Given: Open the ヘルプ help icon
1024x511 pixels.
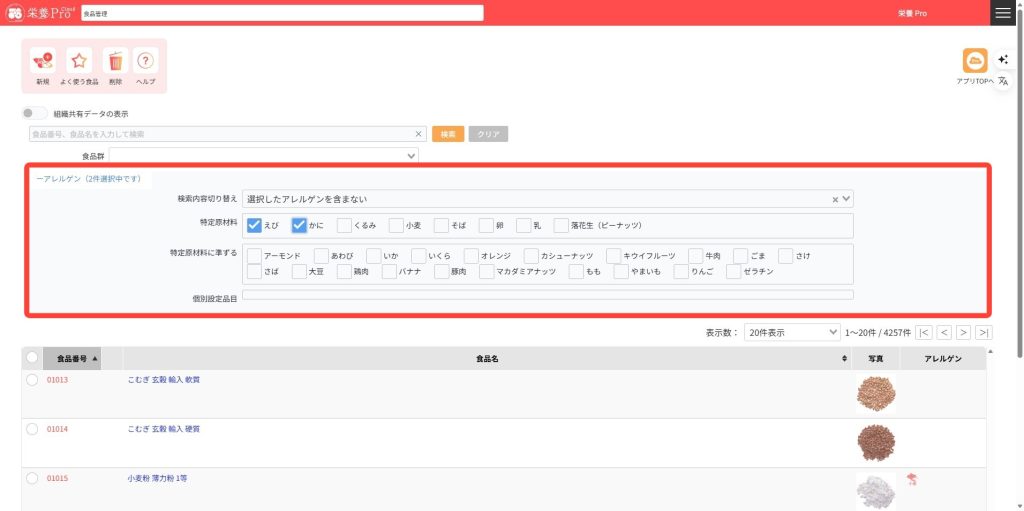Looking at the screenshot, I should pos(146,61).
